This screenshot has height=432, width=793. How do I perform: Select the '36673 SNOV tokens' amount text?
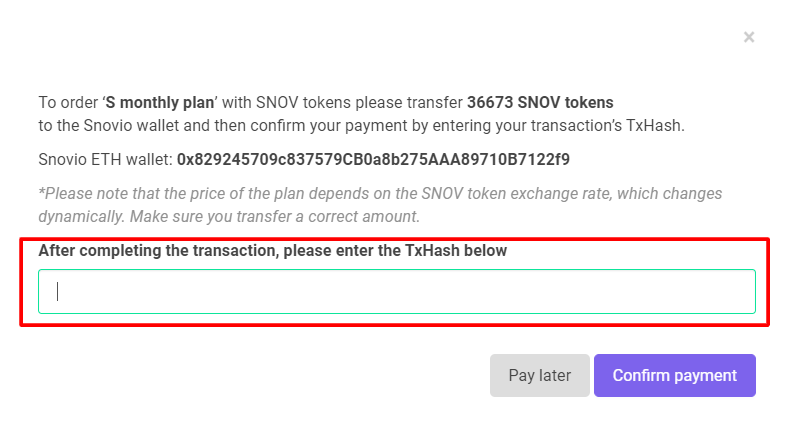tap(540, 102)
